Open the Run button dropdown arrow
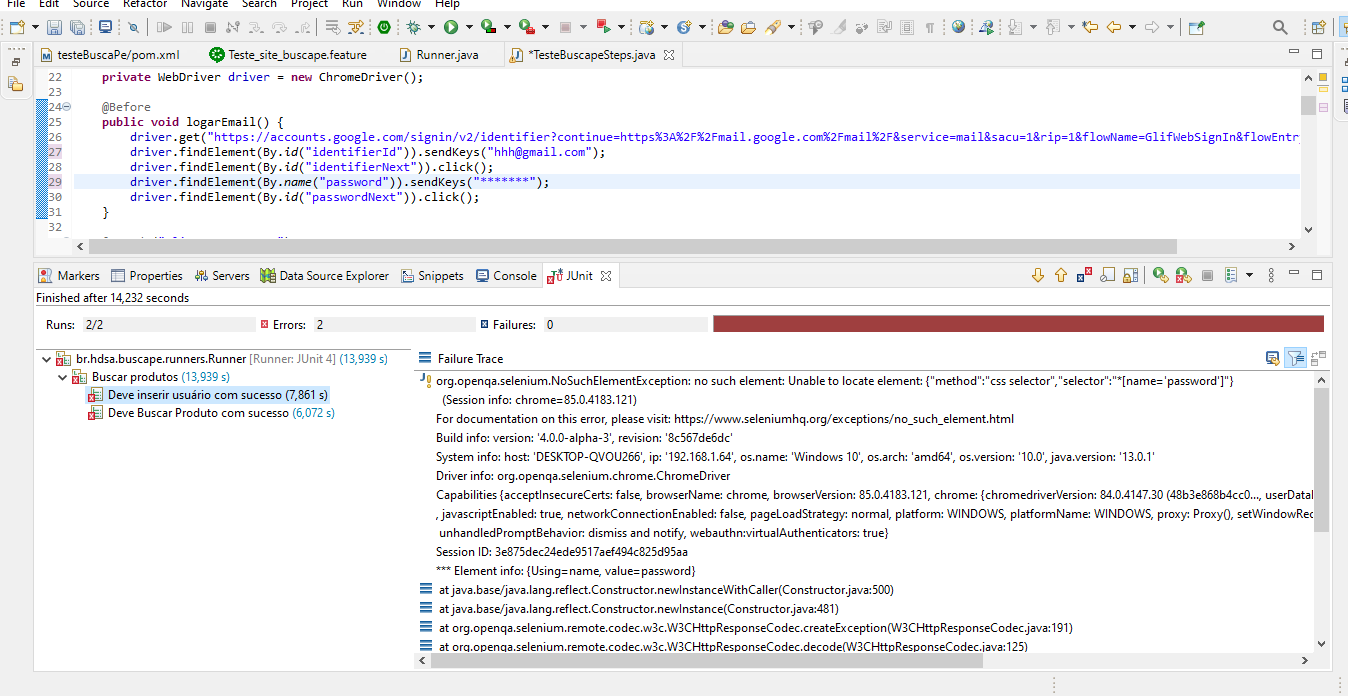Screen dimensions: 1348x696 pos(469,27)
